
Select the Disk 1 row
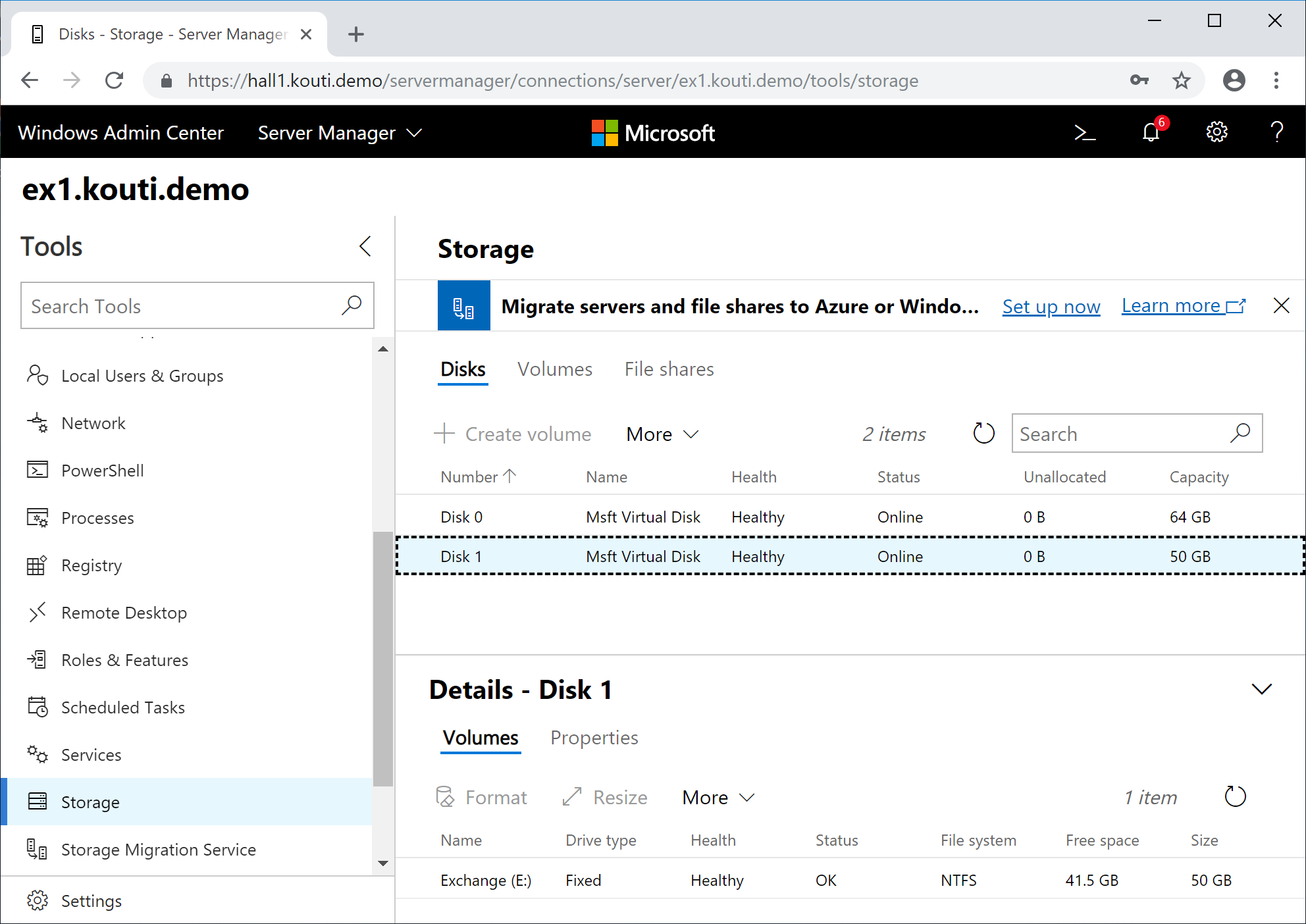(x=850, y=556)
